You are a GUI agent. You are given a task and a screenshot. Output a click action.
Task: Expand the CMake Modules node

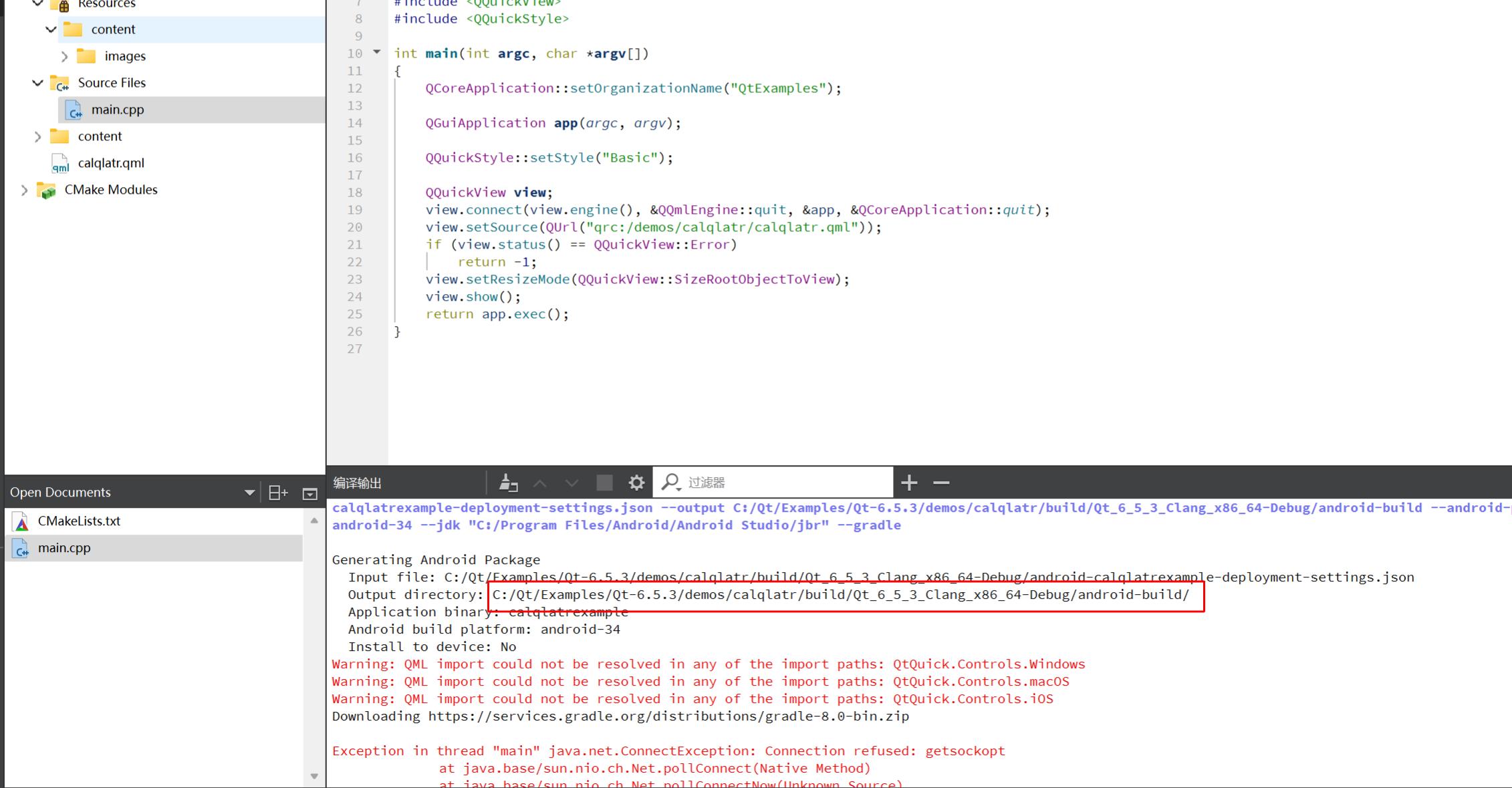(24, 190)
